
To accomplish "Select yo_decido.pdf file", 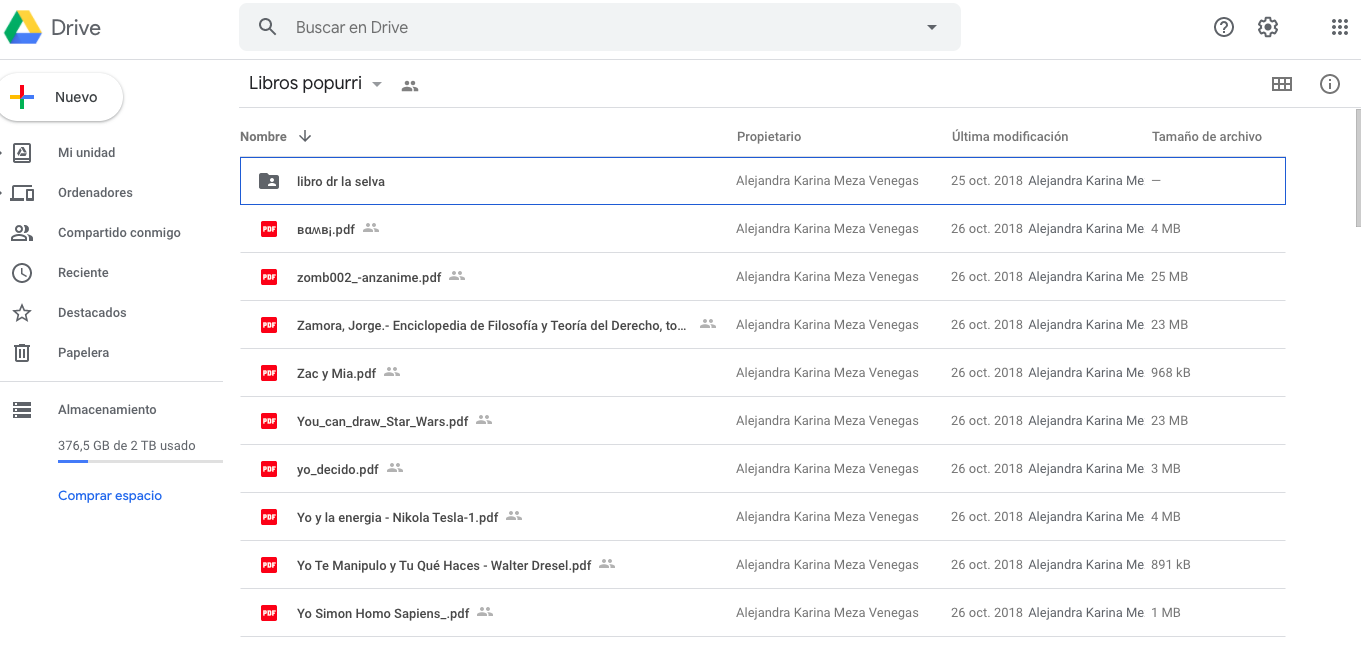I will [x=763, y=469].
